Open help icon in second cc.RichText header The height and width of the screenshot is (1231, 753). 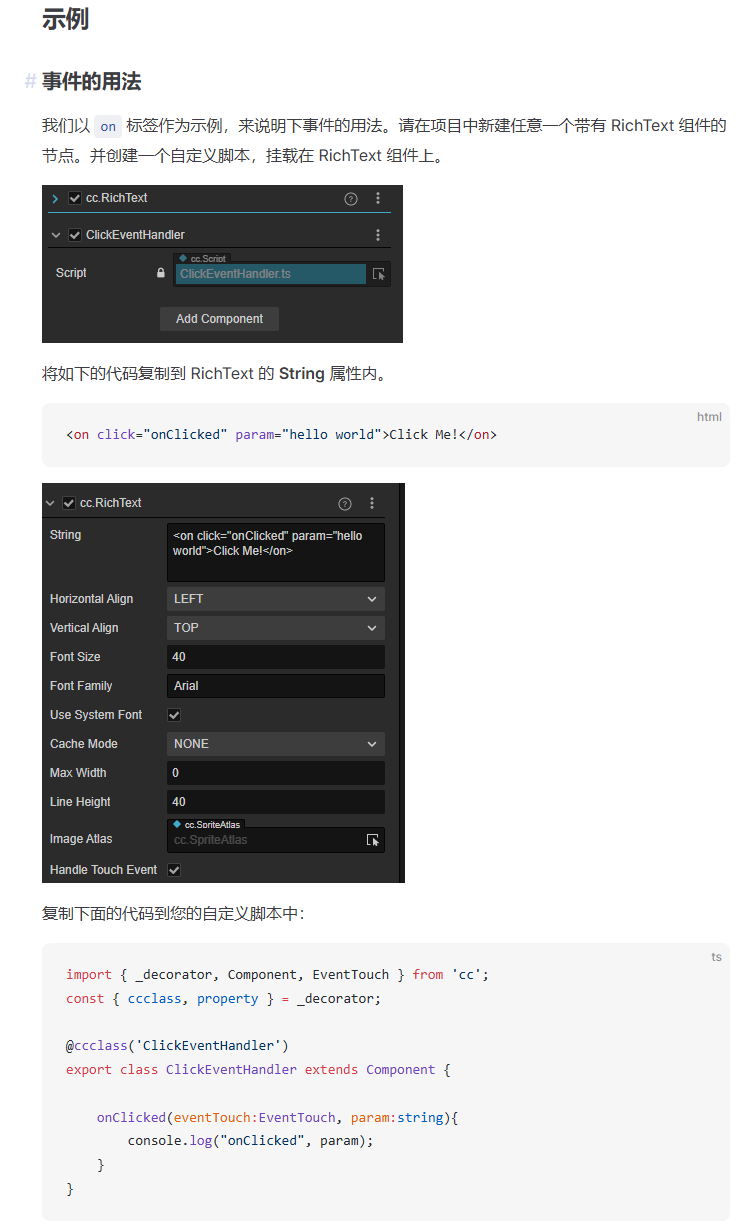[345, 503]
